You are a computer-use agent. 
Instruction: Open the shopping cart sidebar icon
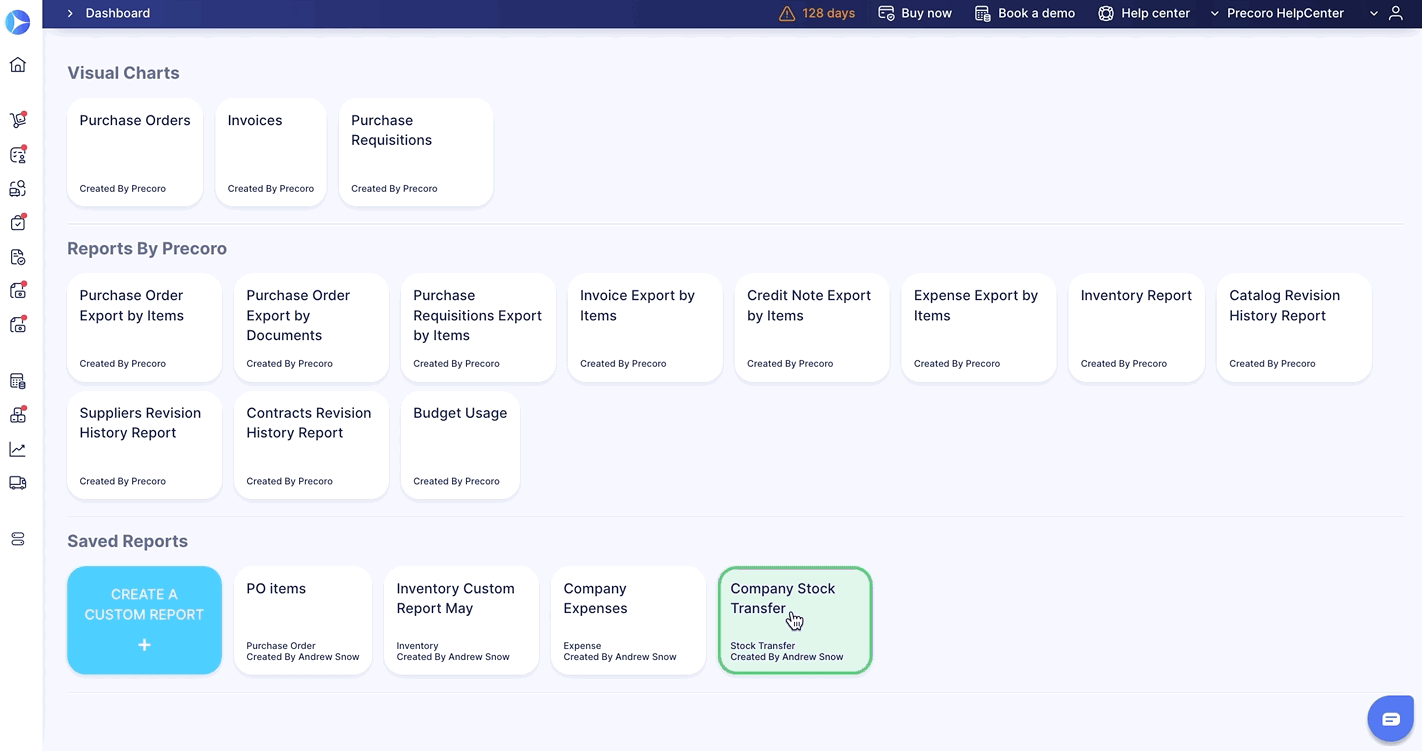[18, 120]
